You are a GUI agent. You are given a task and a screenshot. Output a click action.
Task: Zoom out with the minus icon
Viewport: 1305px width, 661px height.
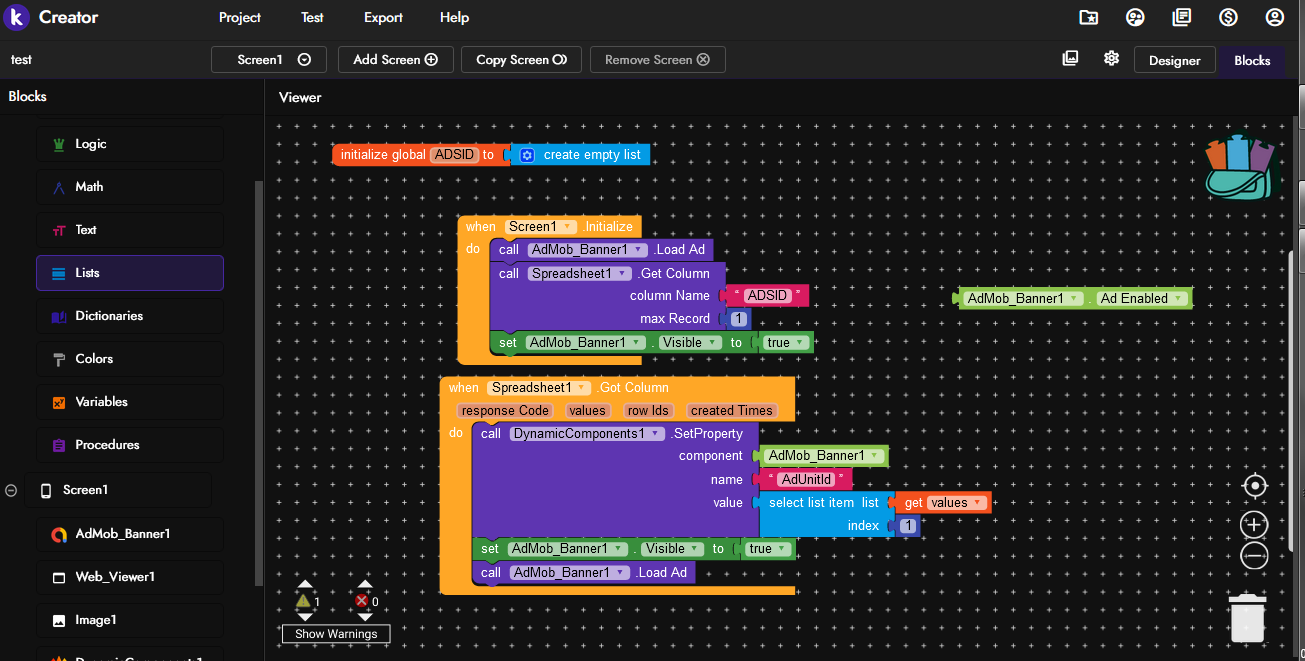[1254, 557]
